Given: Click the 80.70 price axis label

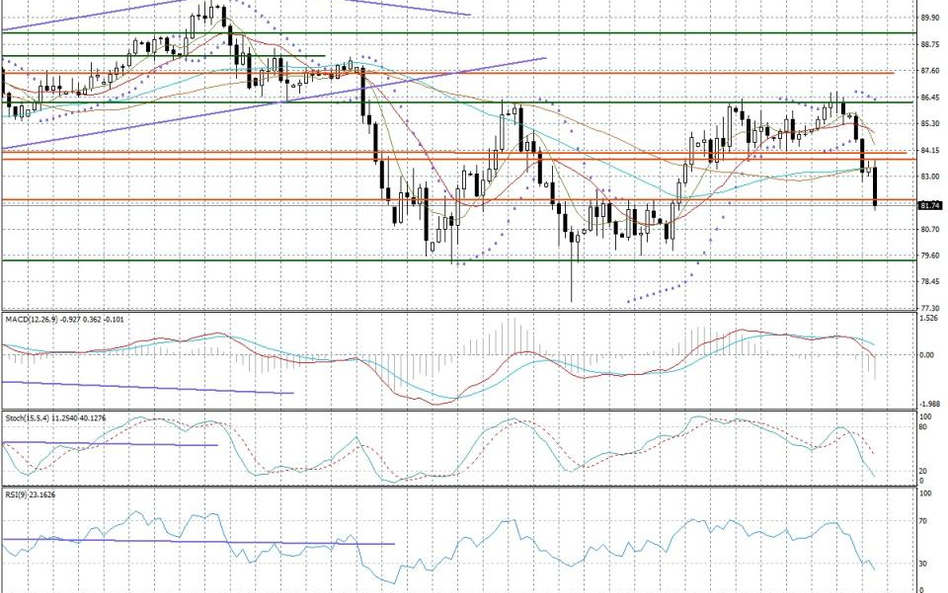Looking at the screenshot, I should click(x=929, y=229).
